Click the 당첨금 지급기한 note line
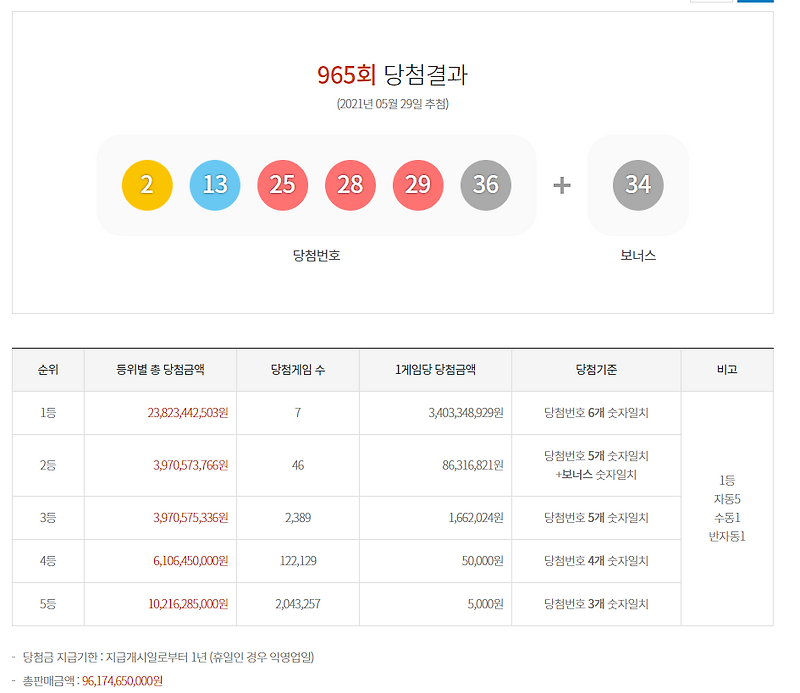The width and height of the screenshot is (800, 693). click(168, 657)
